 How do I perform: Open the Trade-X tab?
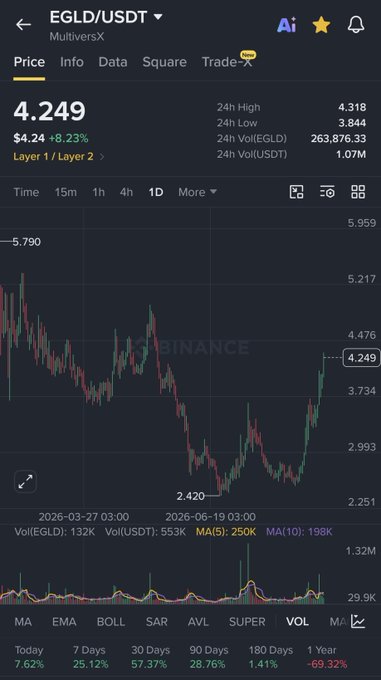coord(227,62)
